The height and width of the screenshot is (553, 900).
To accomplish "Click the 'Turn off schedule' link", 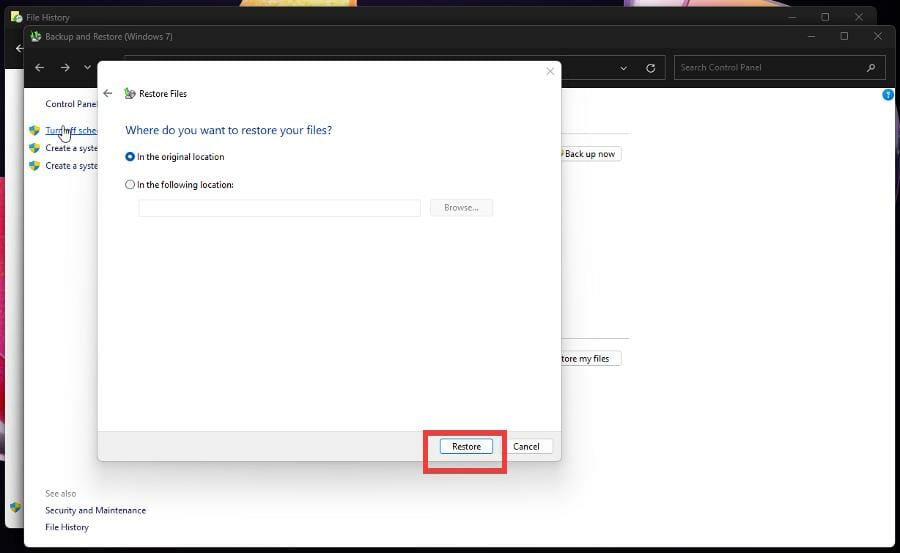I will point(71,130).
